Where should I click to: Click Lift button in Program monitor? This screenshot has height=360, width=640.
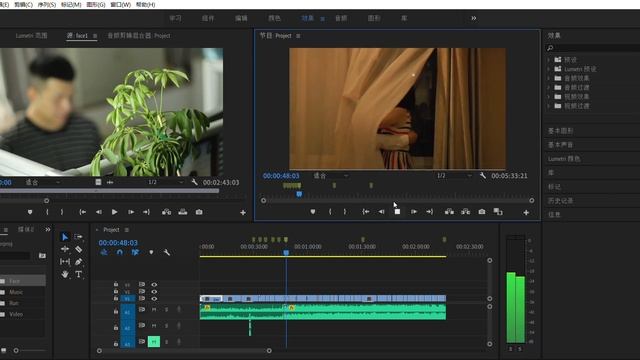[x=449, y=211]
